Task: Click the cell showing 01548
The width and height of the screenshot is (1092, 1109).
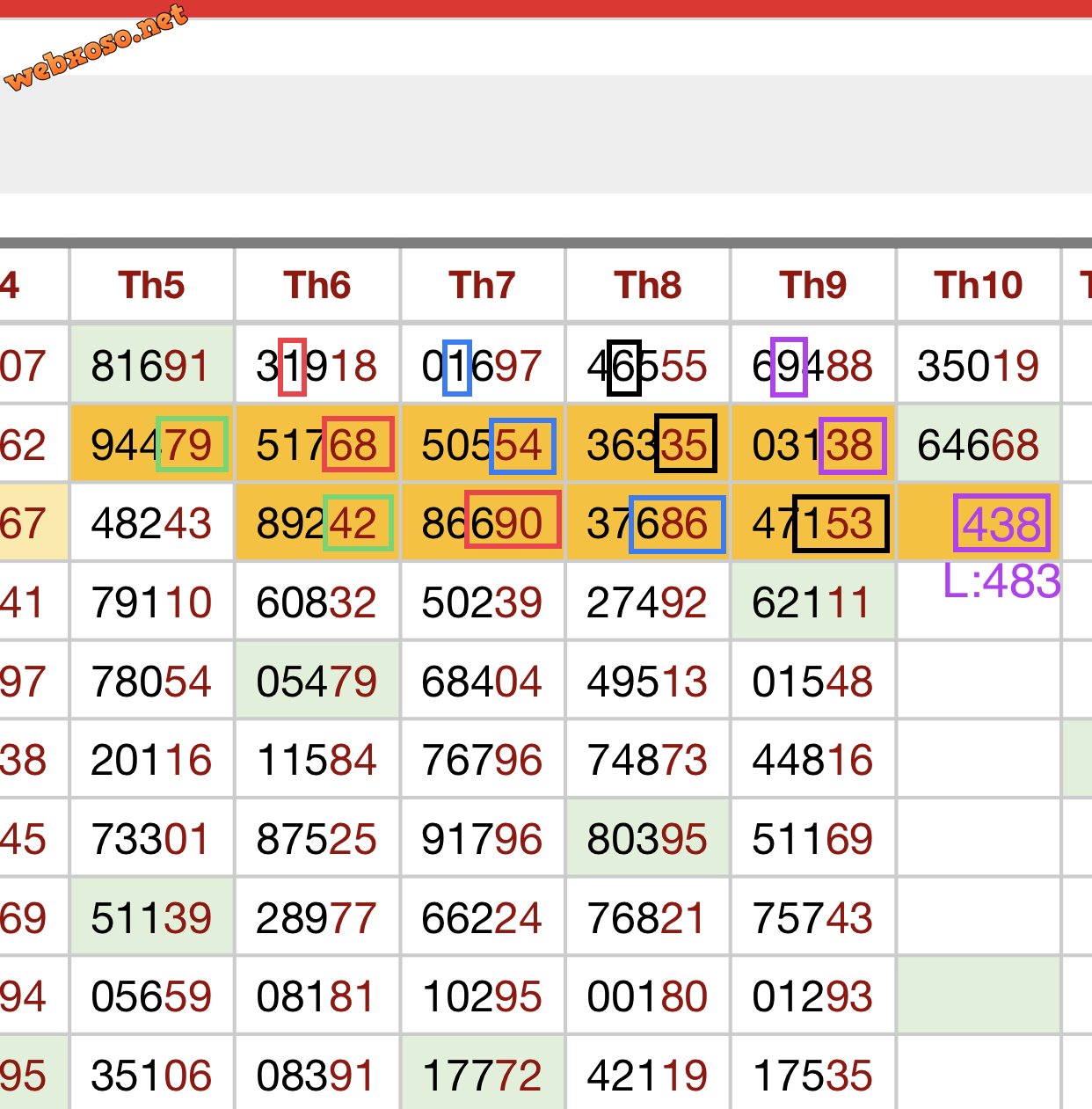Action: (x=813, y=681)
